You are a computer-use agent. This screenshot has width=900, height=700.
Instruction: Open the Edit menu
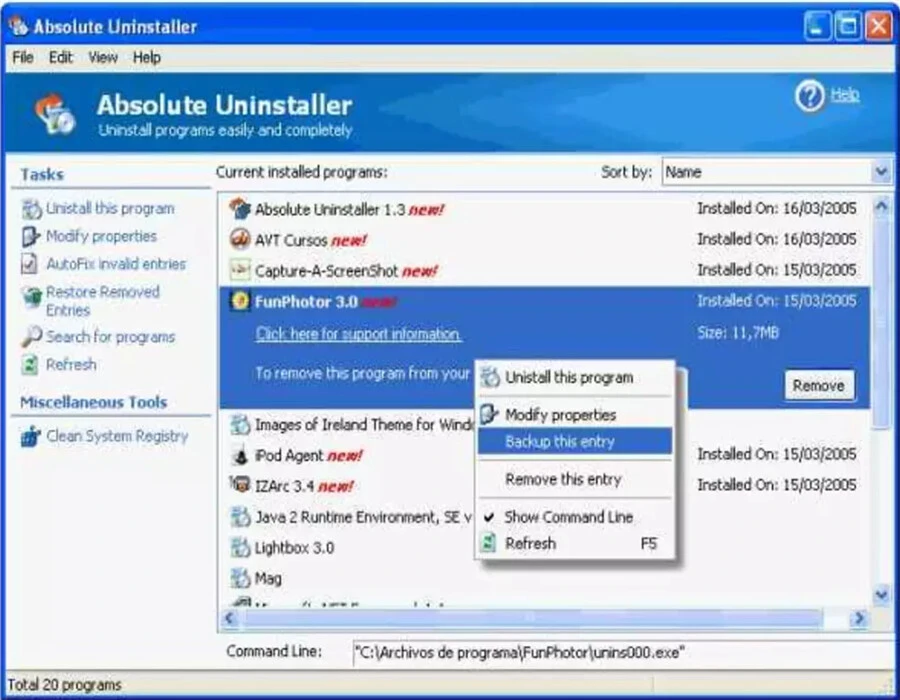[61, 57]
